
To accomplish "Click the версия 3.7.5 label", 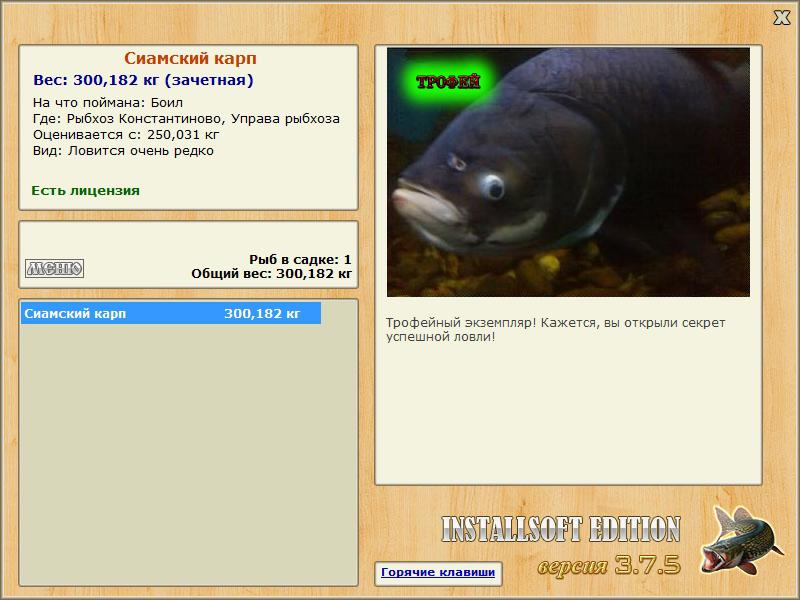I will click(x=609, y=565).
